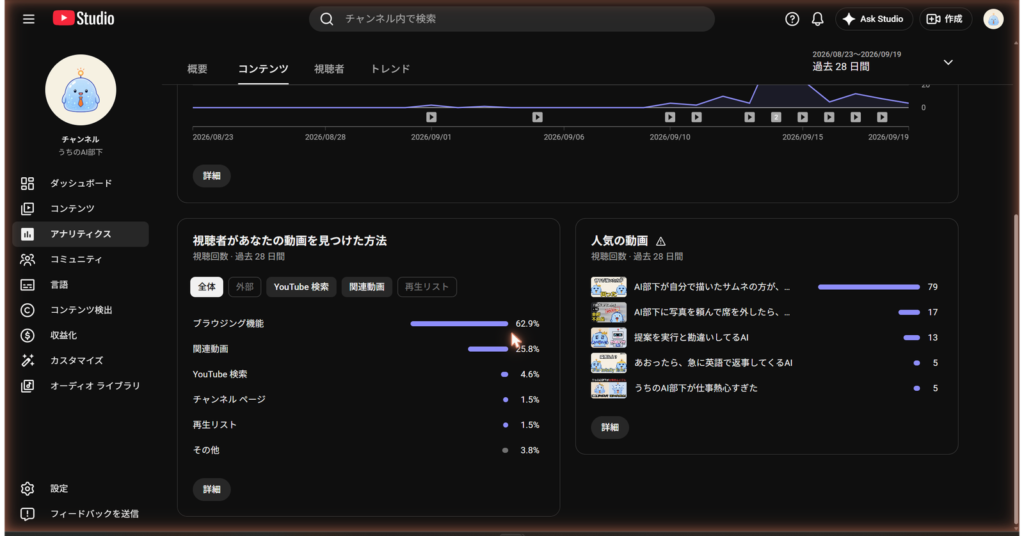Select the 外部 filter chip
The height and width of the screenshot is (536, 1024).
coord(245,287)
